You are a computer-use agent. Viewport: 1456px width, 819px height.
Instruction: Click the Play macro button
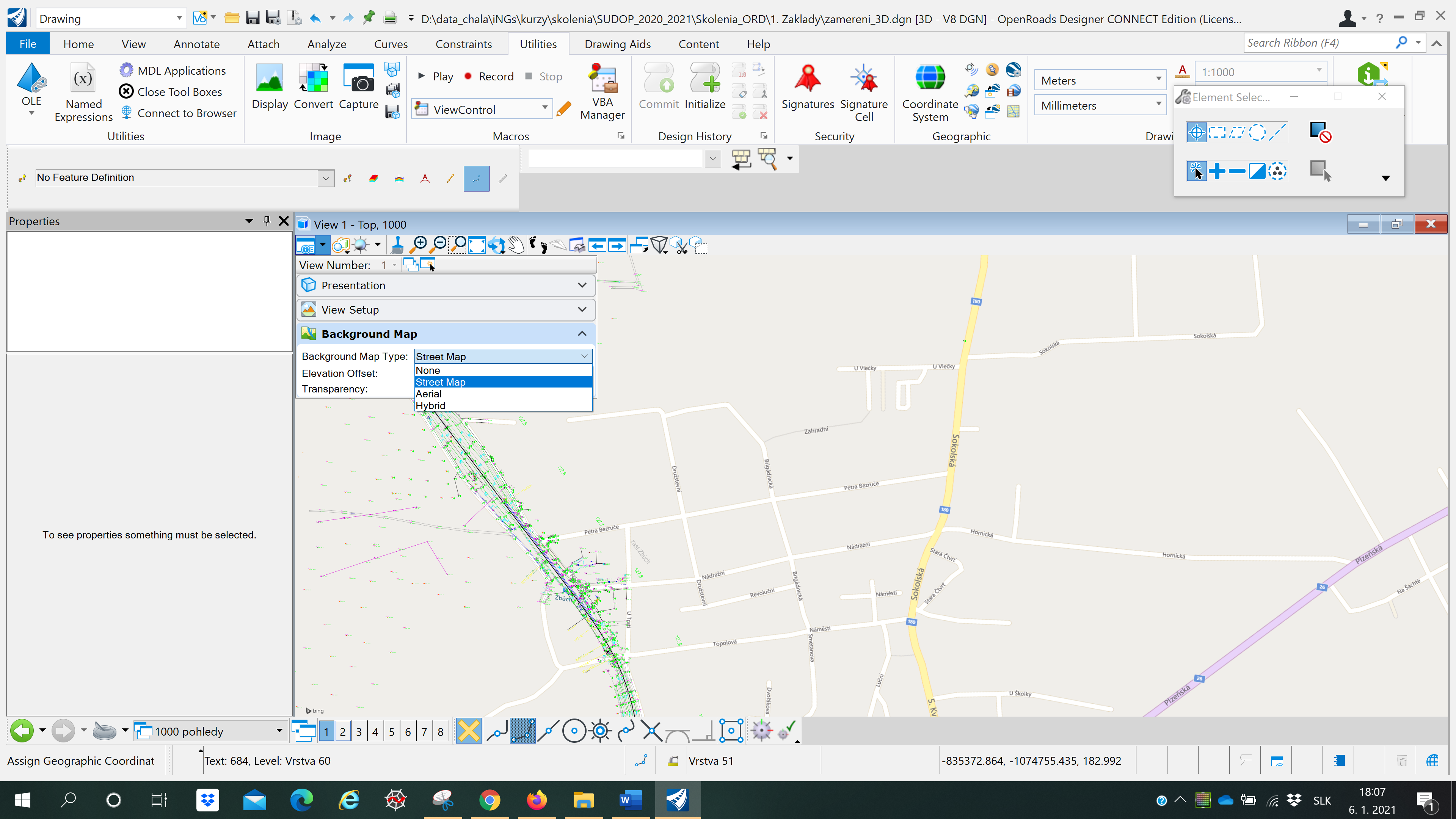pyautogui.click(x=436, y=76)
